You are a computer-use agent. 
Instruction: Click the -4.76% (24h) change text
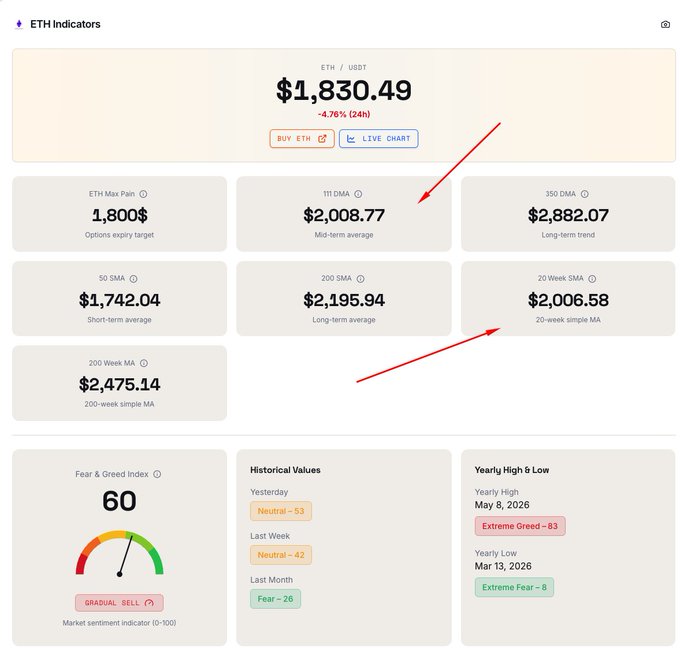point(344,114)
